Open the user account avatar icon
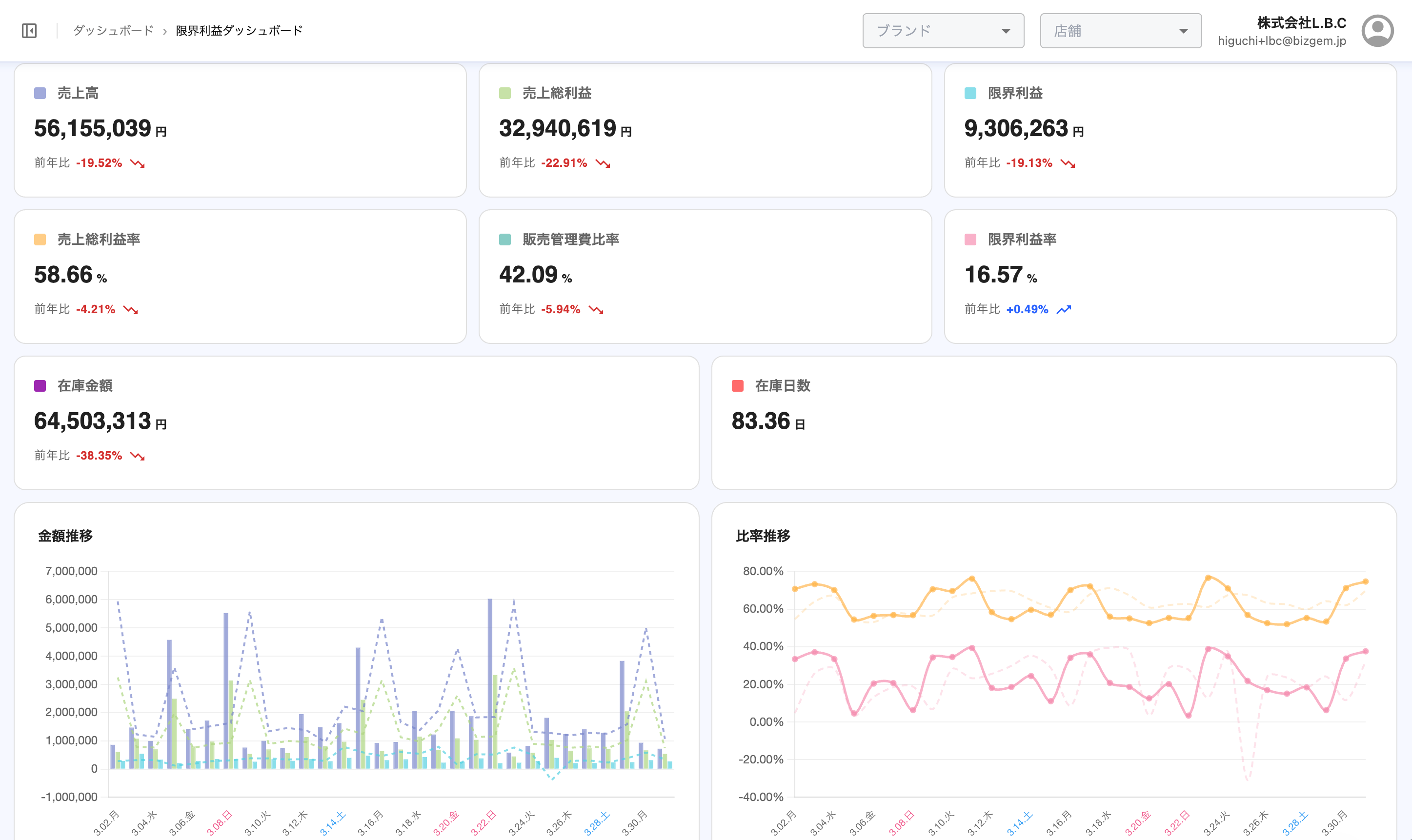 point(1377,31)
